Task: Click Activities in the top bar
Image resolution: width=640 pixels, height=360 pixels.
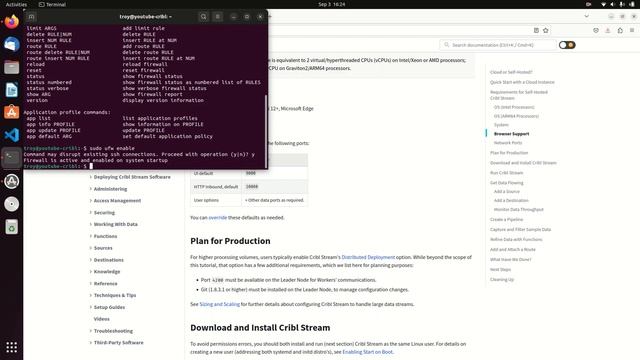Action: 16,4
